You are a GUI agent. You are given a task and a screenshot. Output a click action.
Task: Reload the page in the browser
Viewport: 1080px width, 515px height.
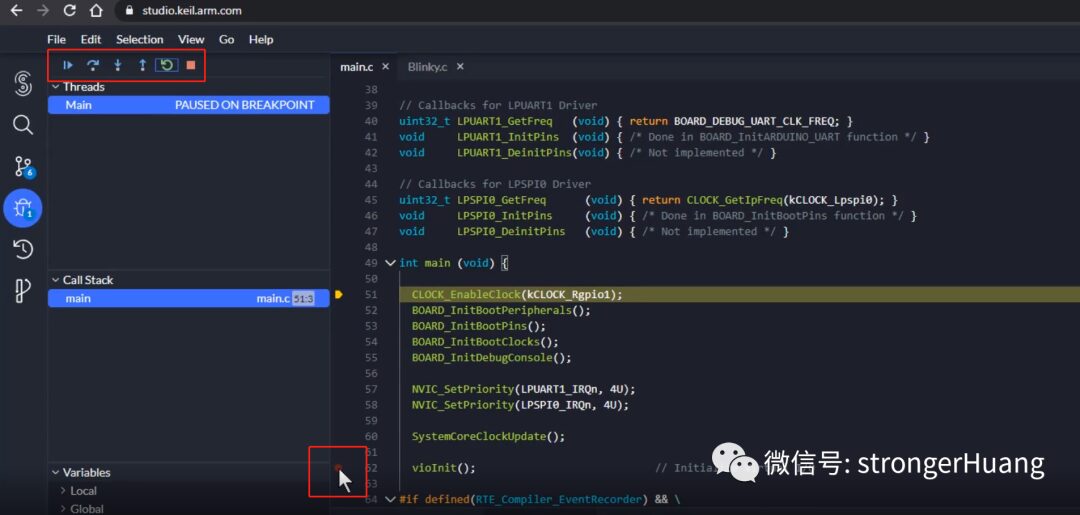(69, 11)
